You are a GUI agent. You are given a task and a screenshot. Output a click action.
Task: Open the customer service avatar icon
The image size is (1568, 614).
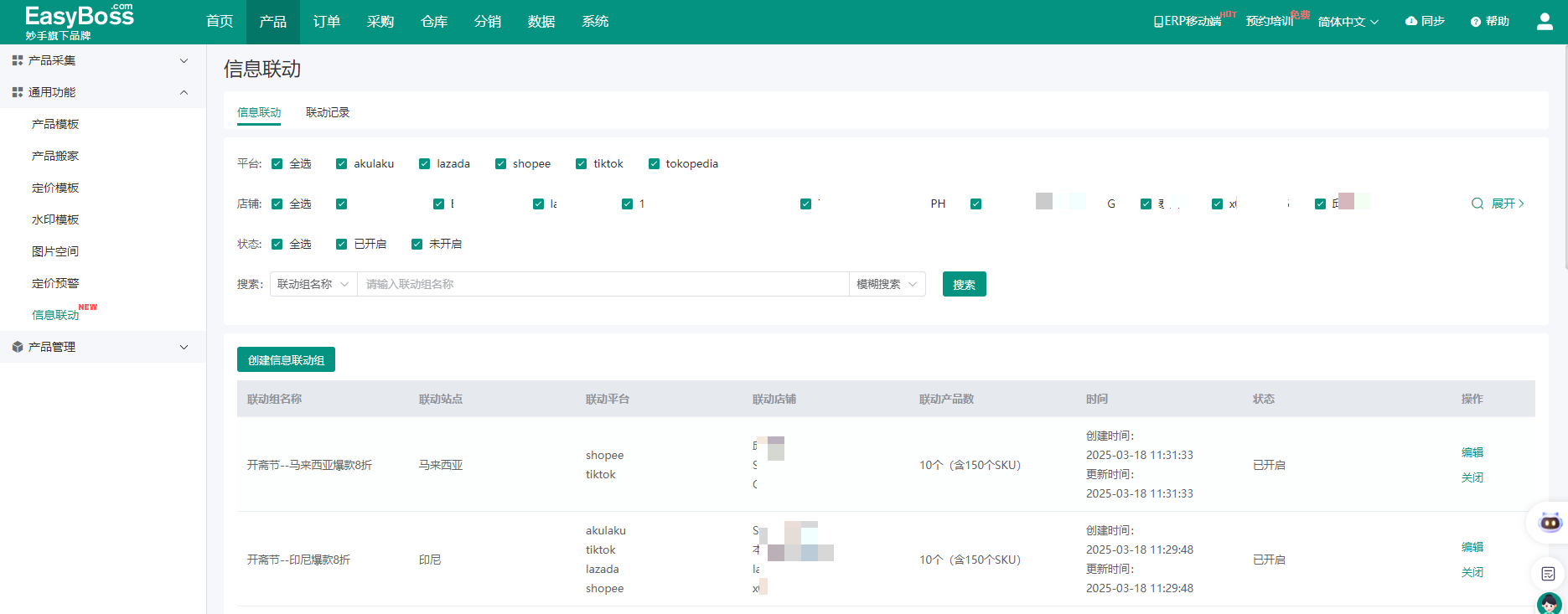pyautogui.click(x=1549, y=603)
